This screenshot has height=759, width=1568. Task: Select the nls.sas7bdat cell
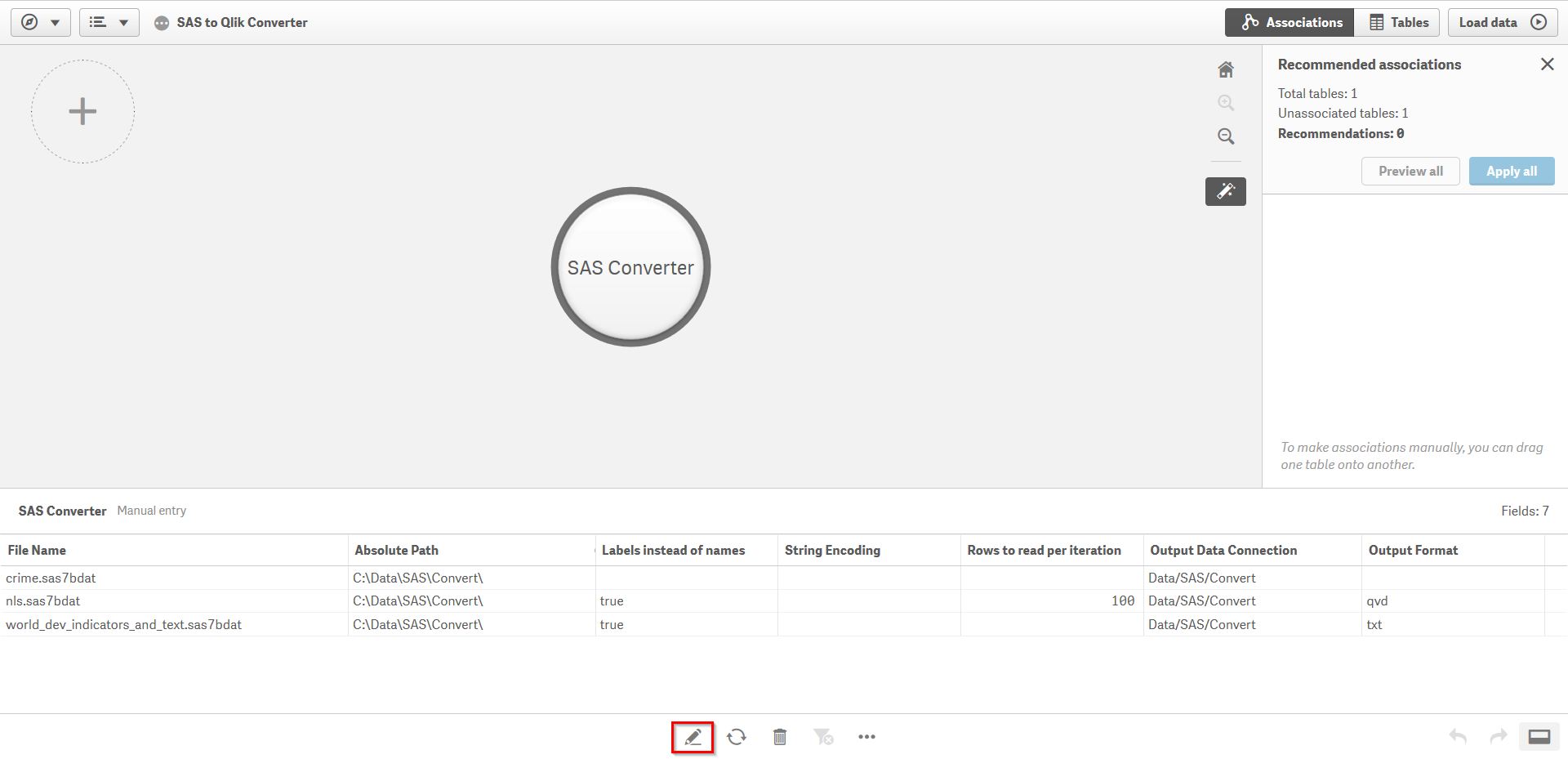174,601
